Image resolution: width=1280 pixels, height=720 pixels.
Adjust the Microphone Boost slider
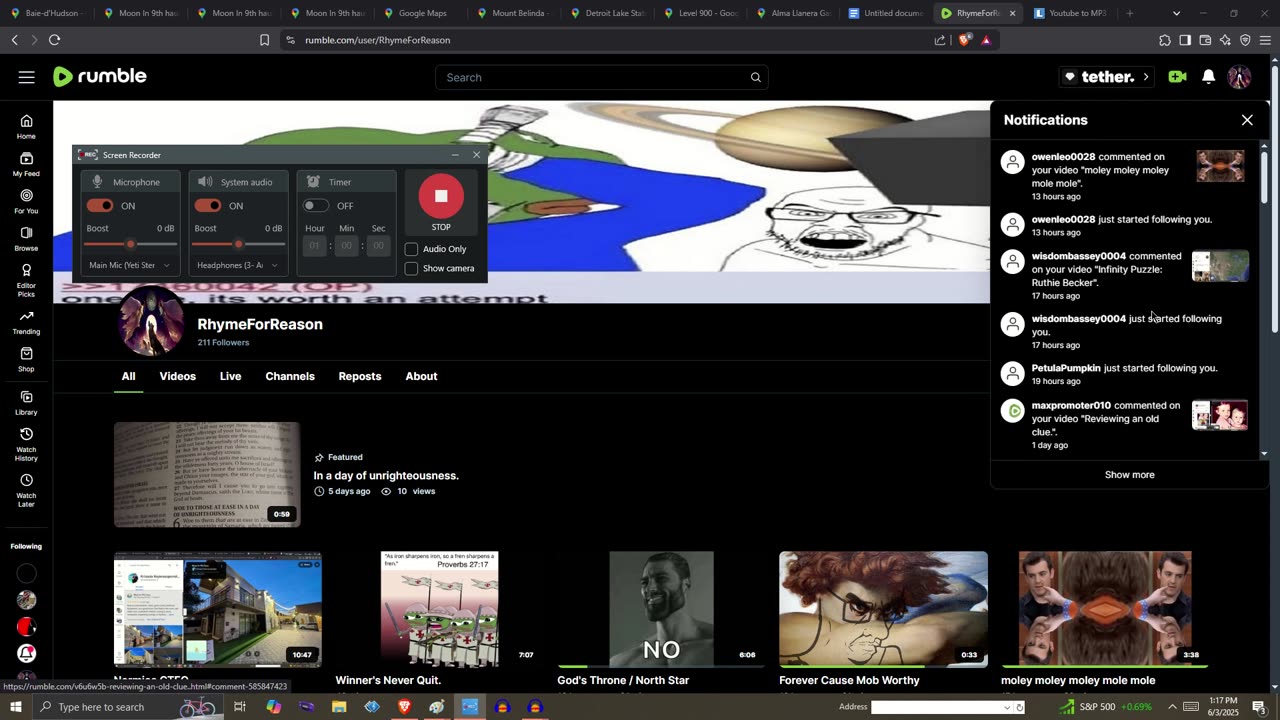point(130,244)
